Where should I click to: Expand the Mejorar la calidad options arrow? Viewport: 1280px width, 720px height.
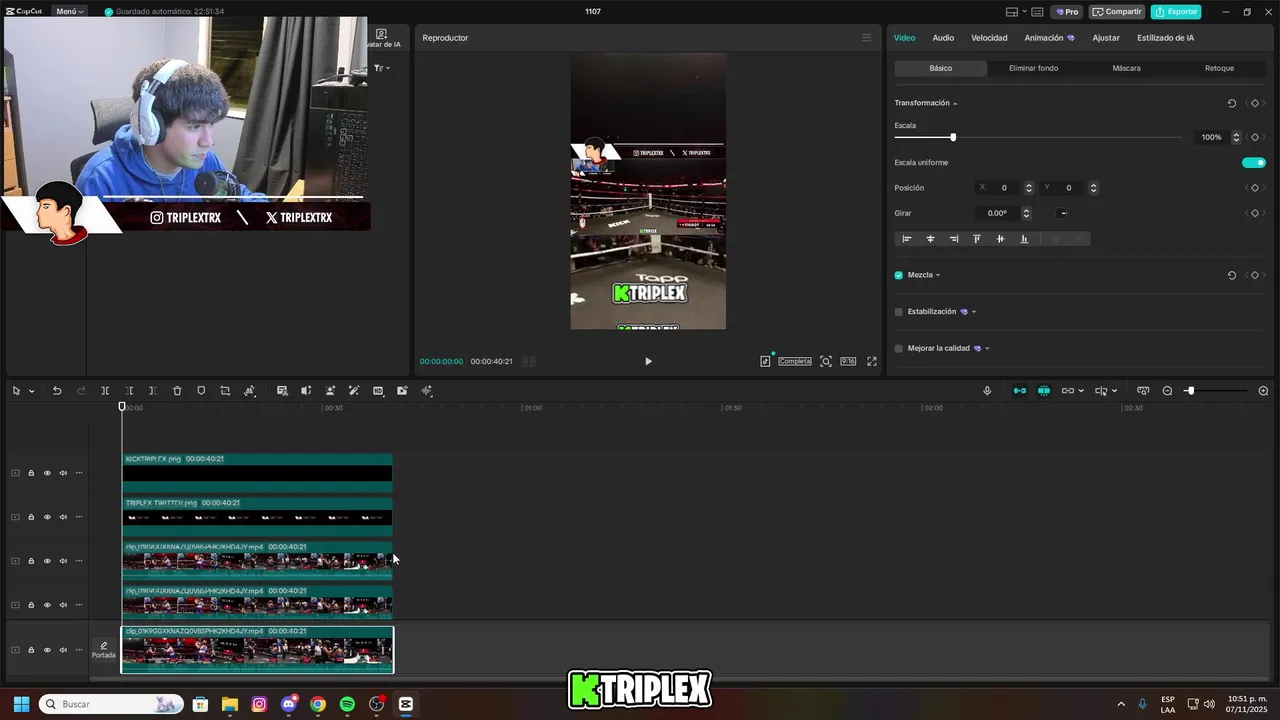[x=987, y=349]
